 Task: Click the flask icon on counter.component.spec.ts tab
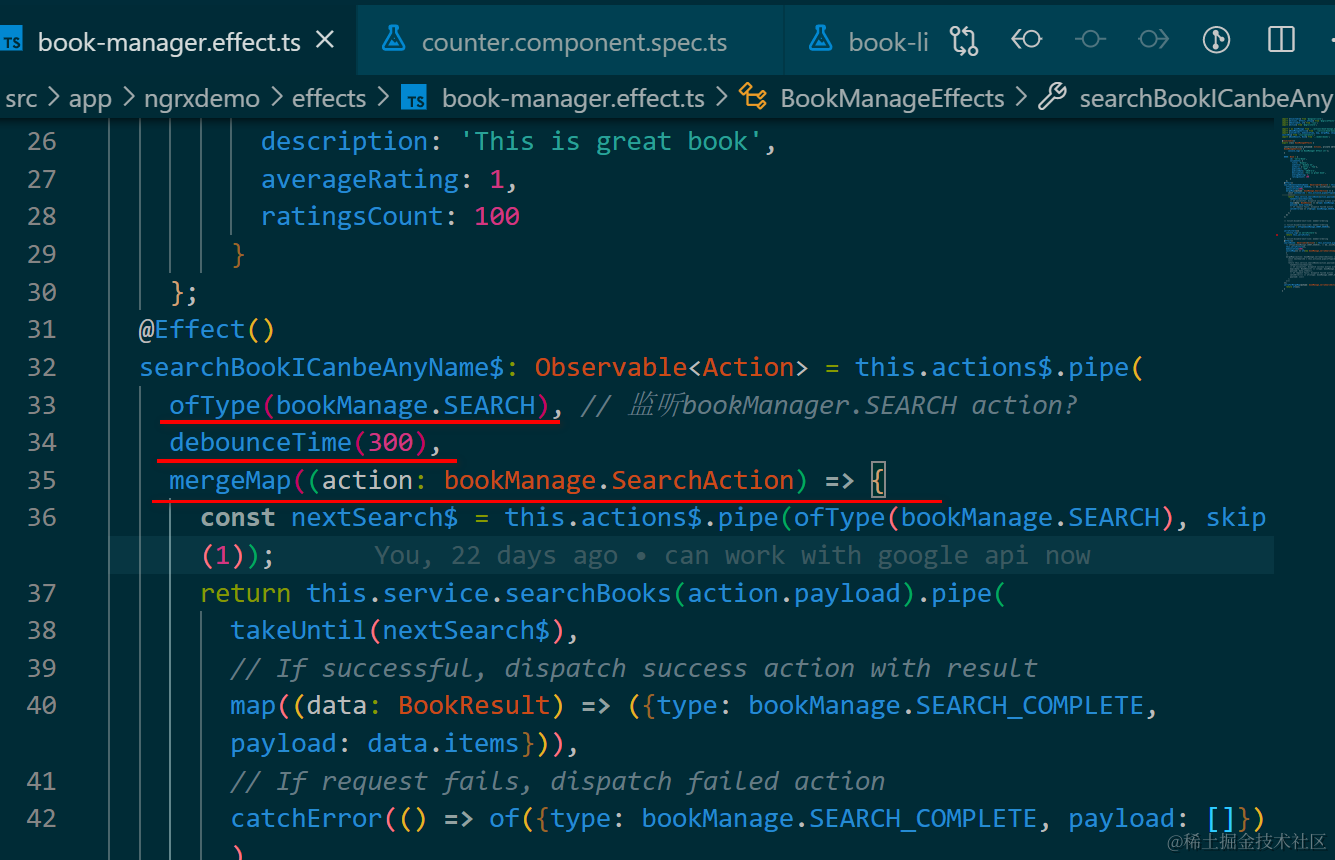coord(394,40)
